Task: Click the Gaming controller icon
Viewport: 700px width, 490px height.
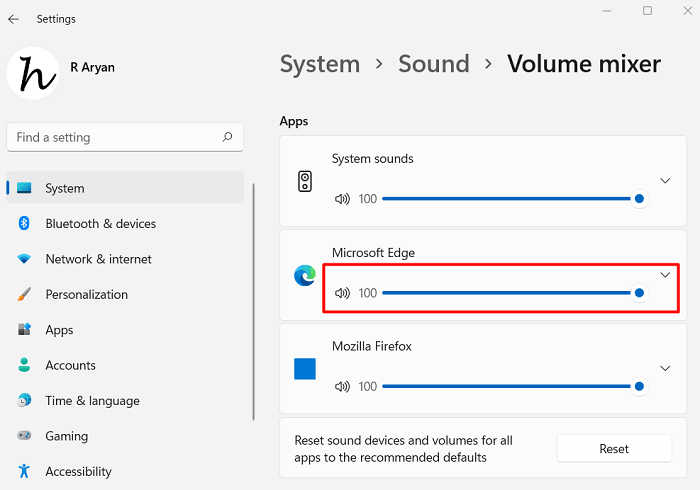Action: [24, 435]
